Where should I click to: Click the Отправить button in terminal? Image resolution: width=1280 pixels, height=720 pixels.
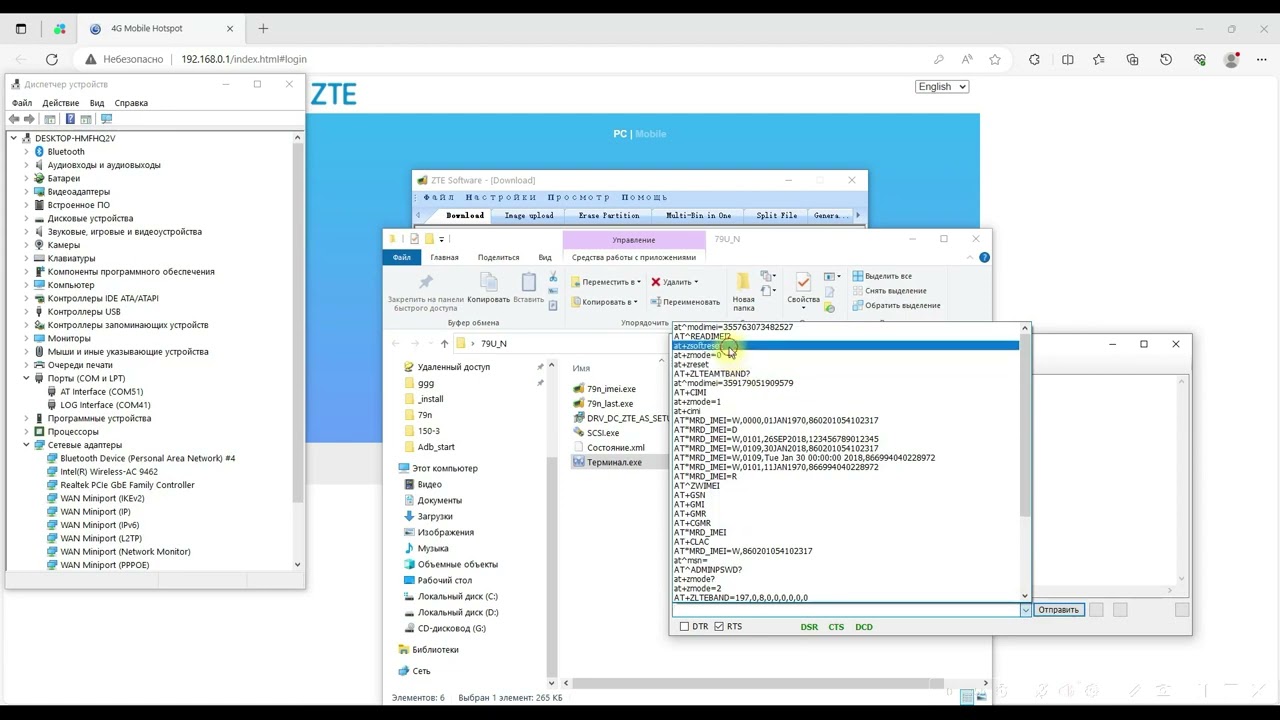tap(1058, 610)
